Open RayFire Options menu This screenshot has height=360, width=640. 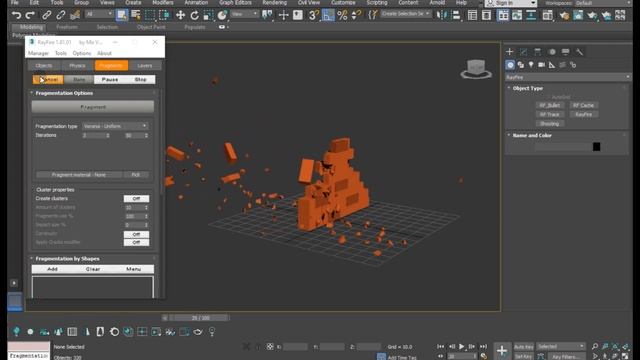click(x=82, y=53)
